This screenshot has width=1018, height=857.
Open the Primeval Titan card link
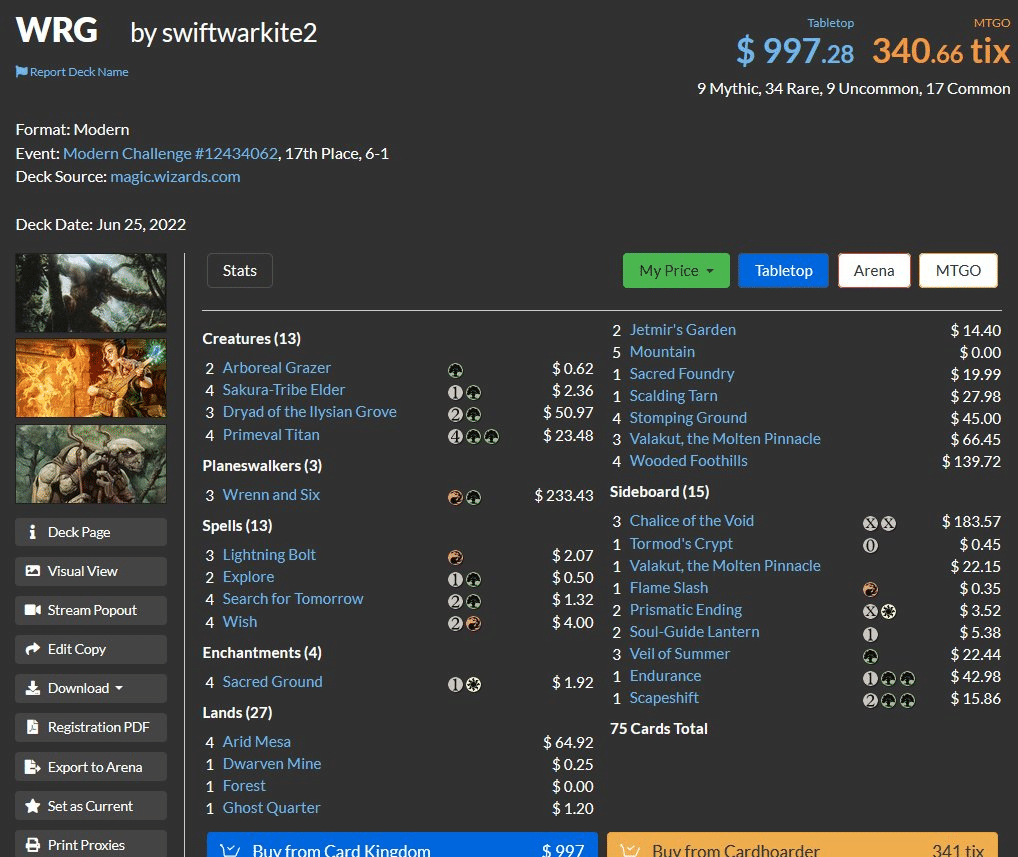click(271, 435)
